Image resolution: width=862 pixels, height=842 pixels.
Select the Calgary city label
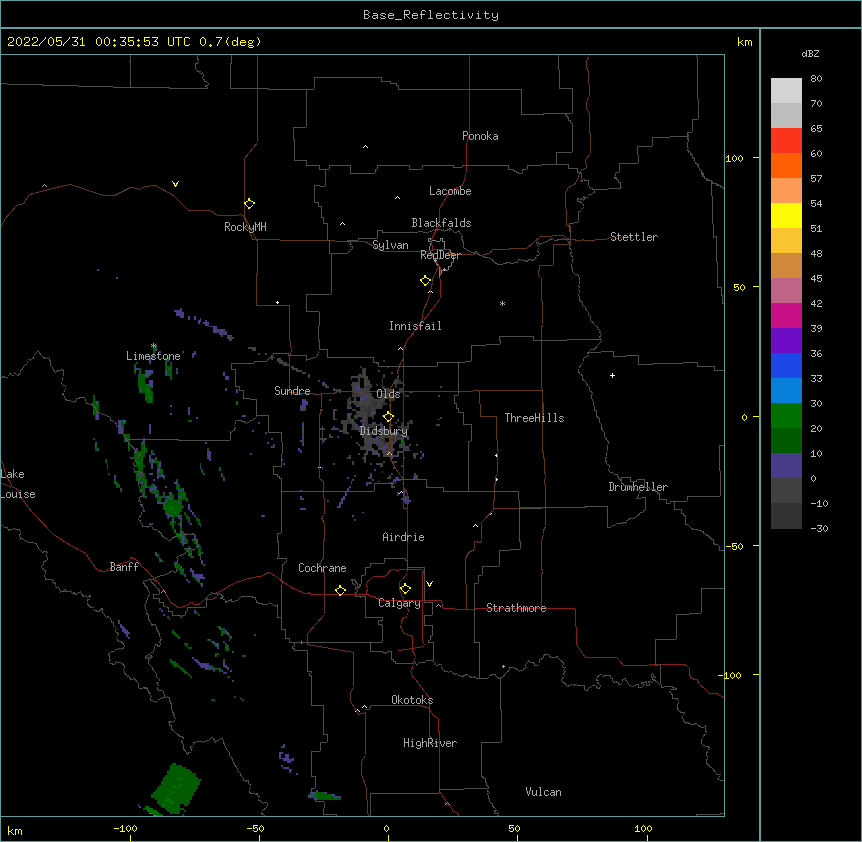[399, 603]
